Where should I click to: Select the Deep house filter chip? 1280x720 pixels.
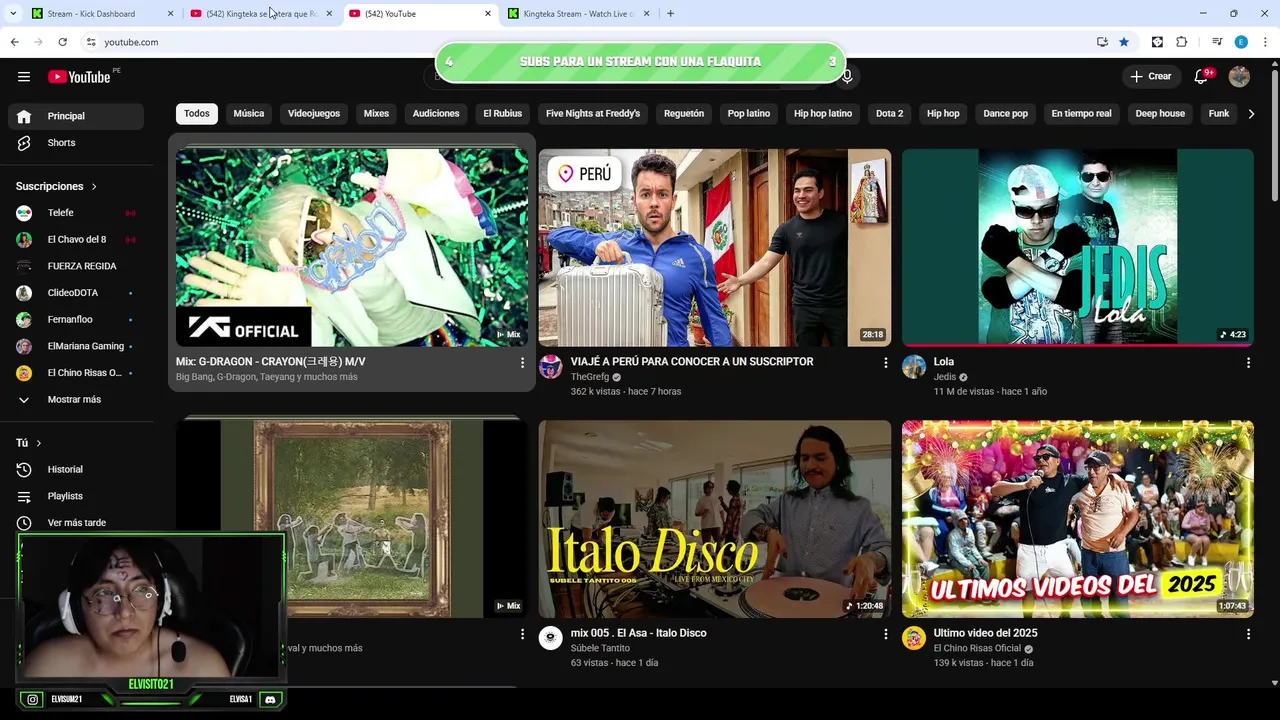click(1160, 114)
